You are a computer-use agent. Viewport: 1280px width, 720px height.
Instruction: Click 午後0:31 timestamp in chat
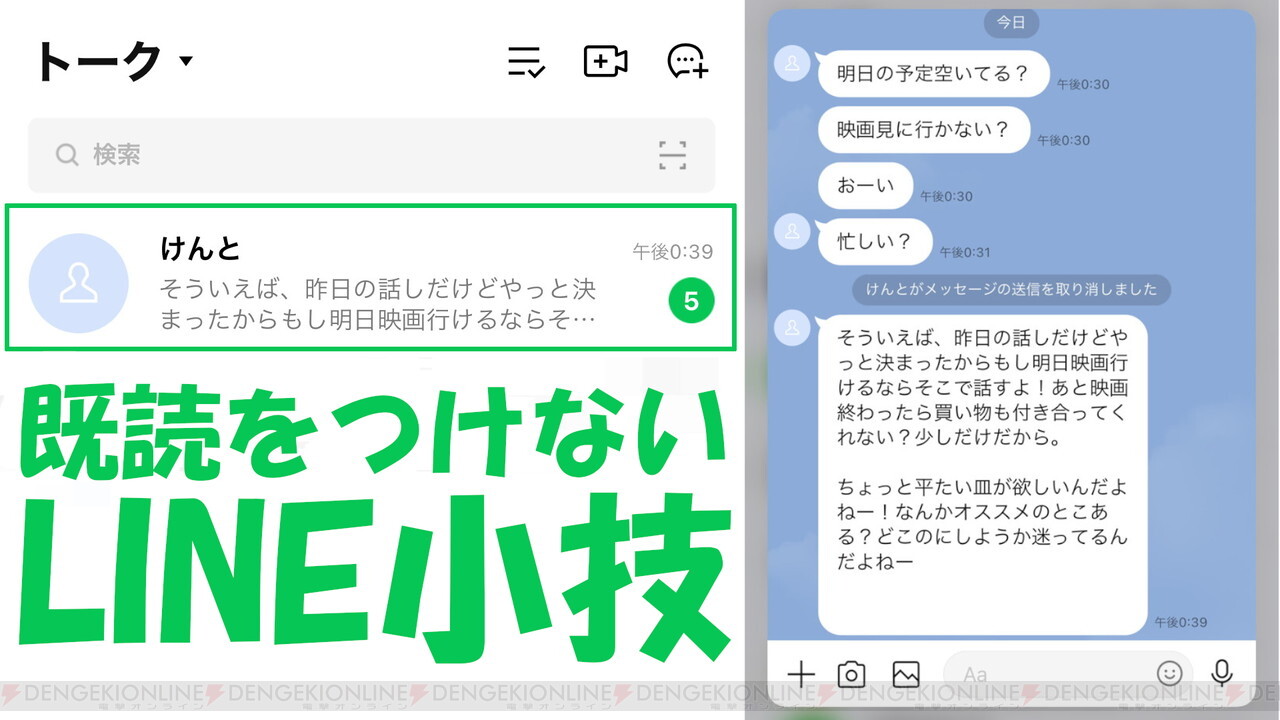tap(964, 253)
